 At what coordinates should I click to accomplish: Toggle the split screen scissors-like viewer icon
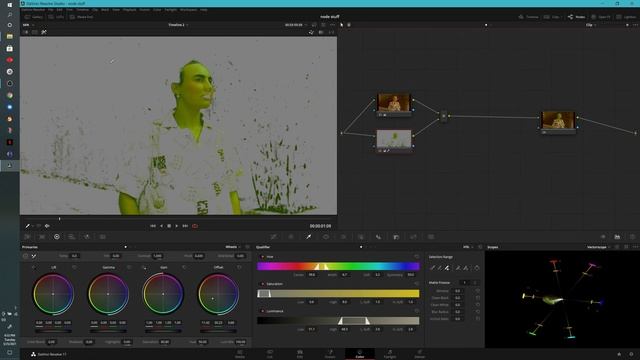point(44,32)
